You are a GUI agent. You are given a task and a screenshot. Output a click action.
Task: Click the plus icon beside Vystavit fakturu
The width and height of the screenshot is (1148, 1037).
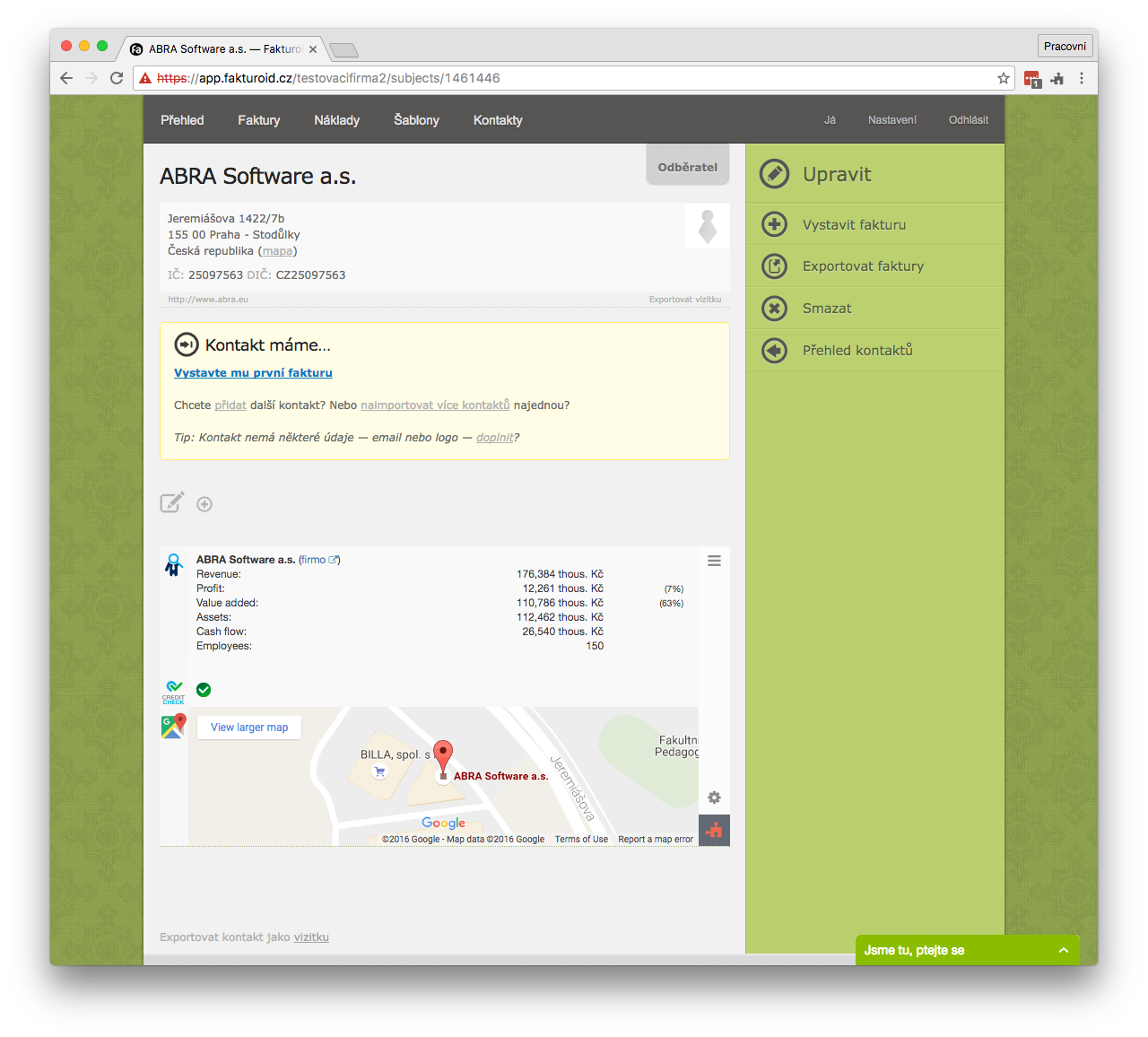774,224
